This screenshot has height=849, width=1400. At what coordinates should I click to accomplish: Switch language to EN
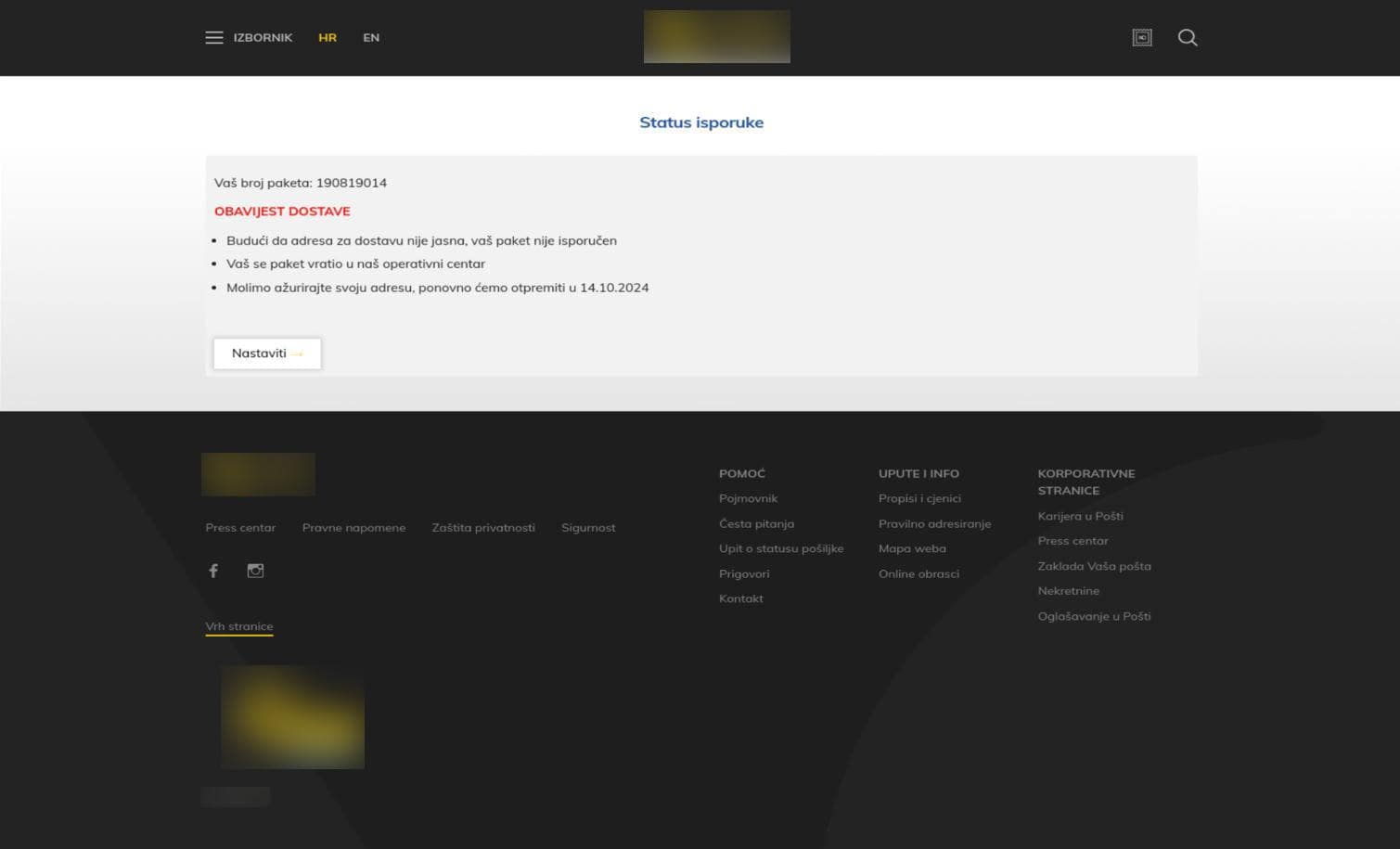click(x=371, y=37)
